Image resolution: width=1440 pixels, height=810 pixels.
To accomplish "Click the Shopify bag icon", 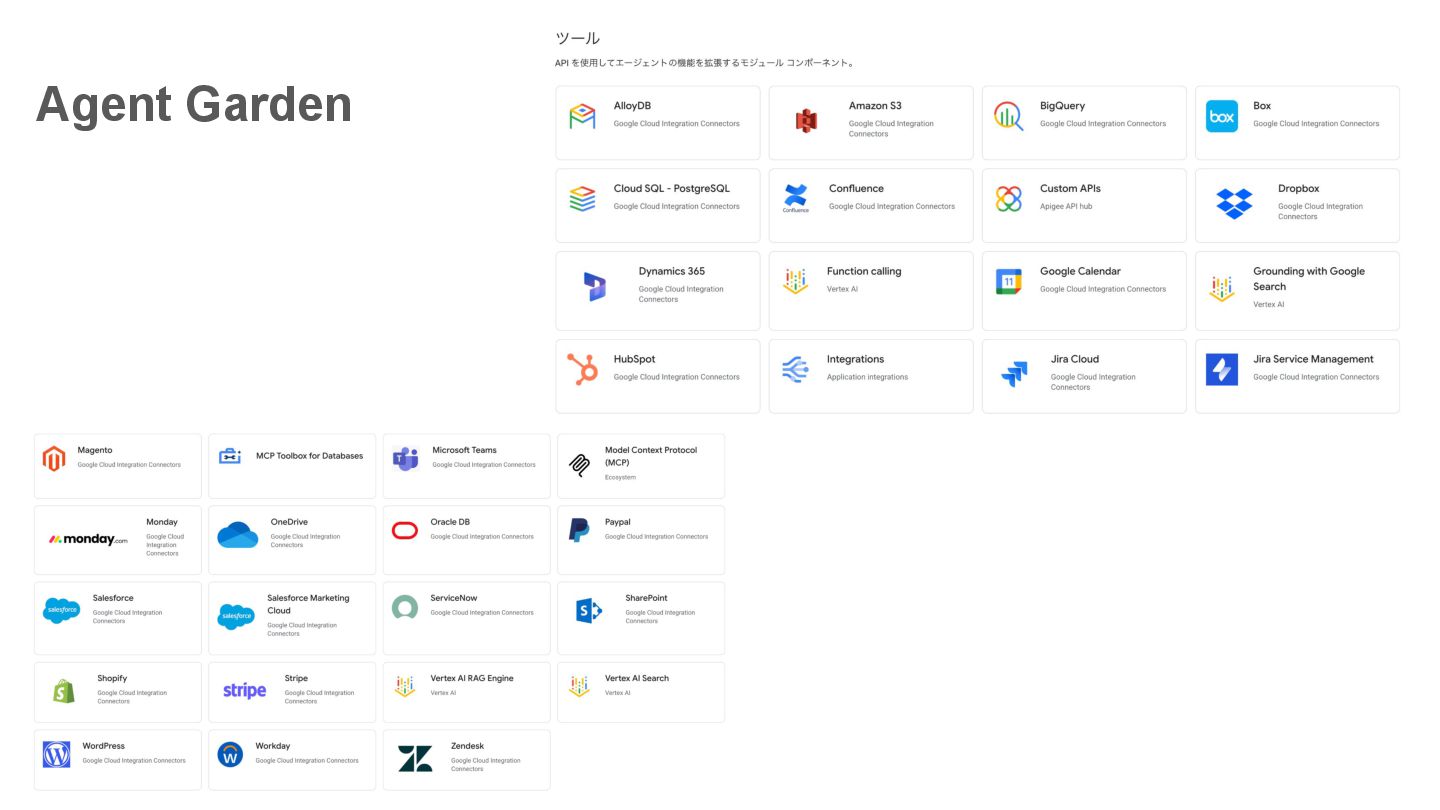I will coord(64,691).
